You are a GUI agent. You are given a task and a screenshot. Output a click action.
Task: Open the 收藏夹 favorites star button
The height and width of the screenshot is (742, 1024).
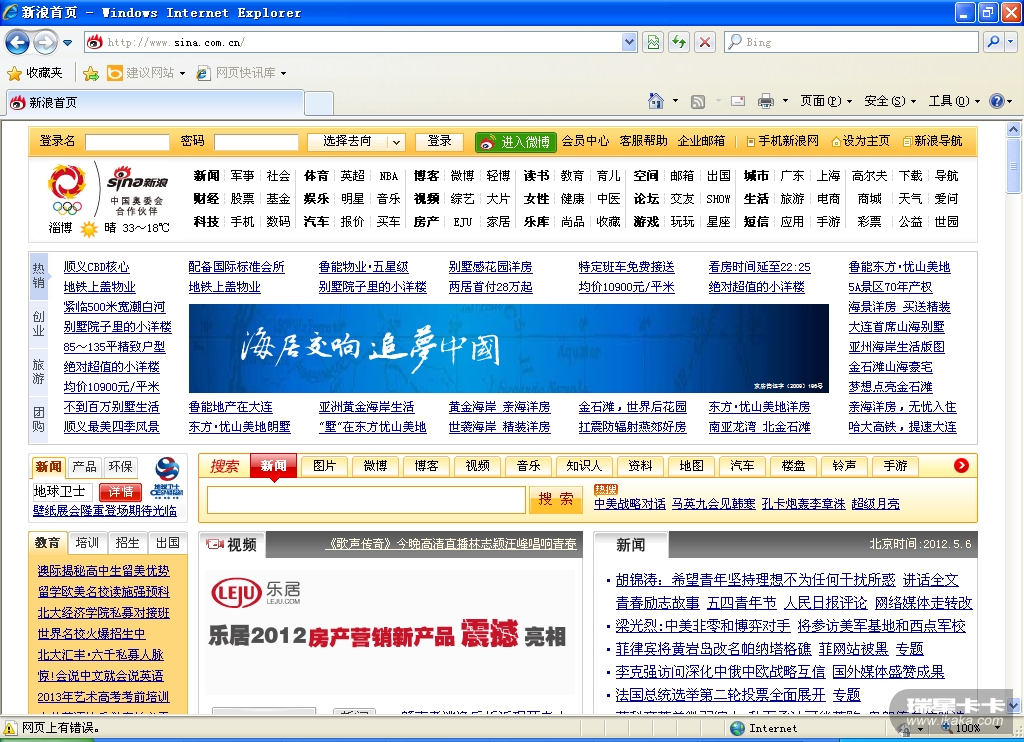coord(35,73)
